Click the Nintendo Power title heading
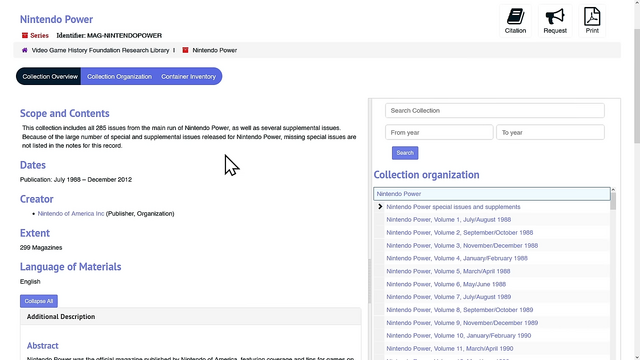640x360 pixels. point(56,19)
